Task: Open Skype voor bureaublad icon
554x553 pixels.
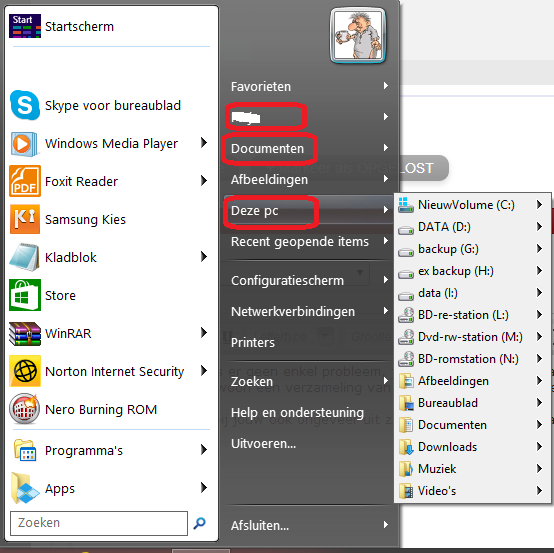Action: [x=25, y=105]
